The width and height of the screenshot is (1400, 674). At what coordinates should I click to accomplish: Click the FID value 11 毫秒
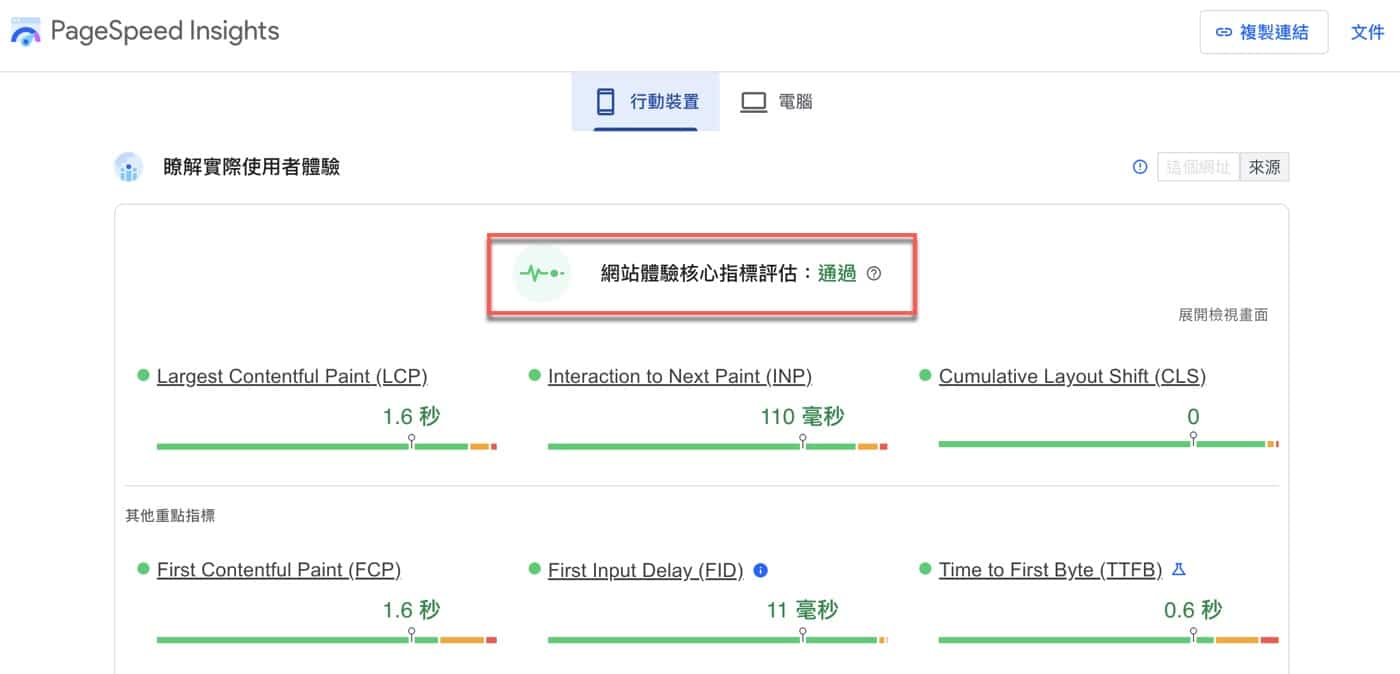(802, 609)
